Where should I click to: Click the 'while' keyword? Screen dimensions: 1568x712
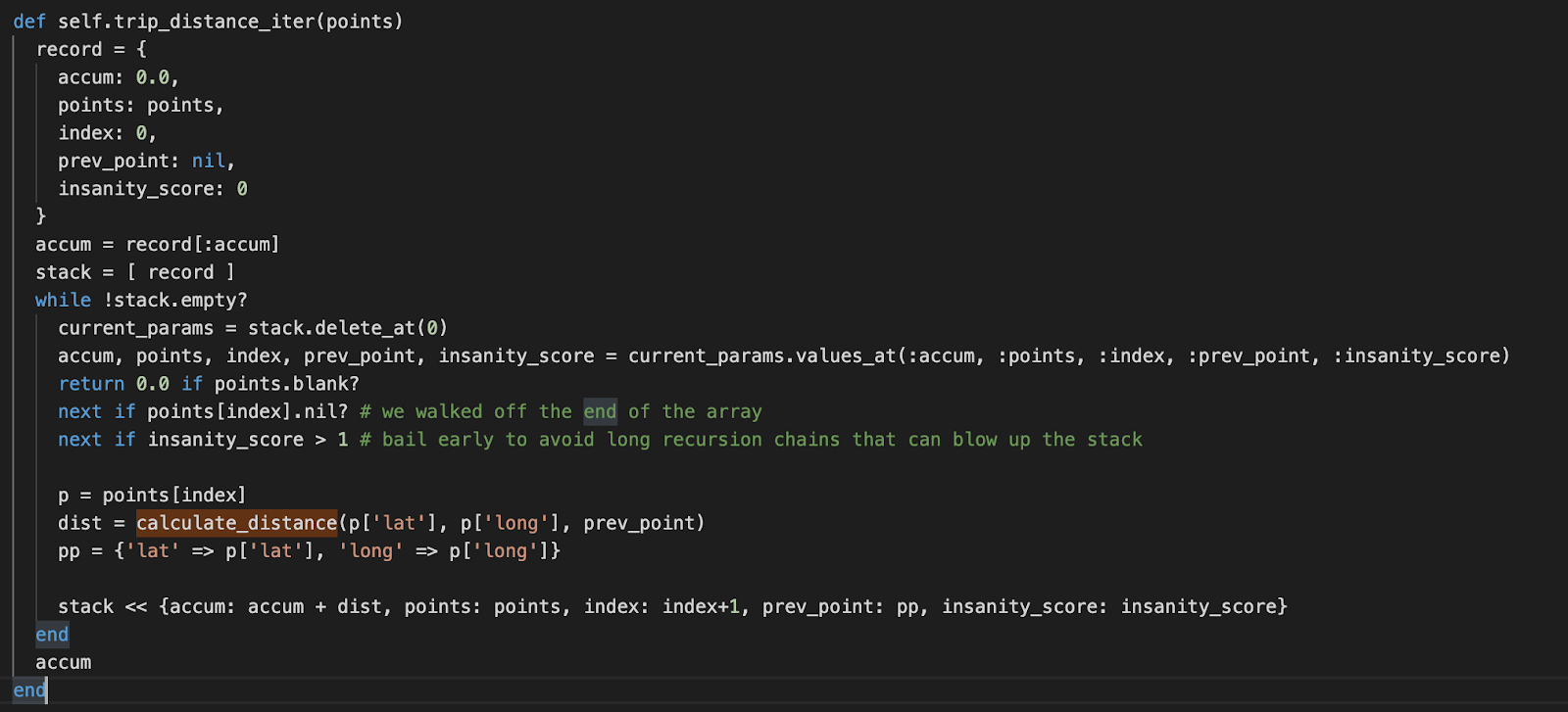(63, 300)
